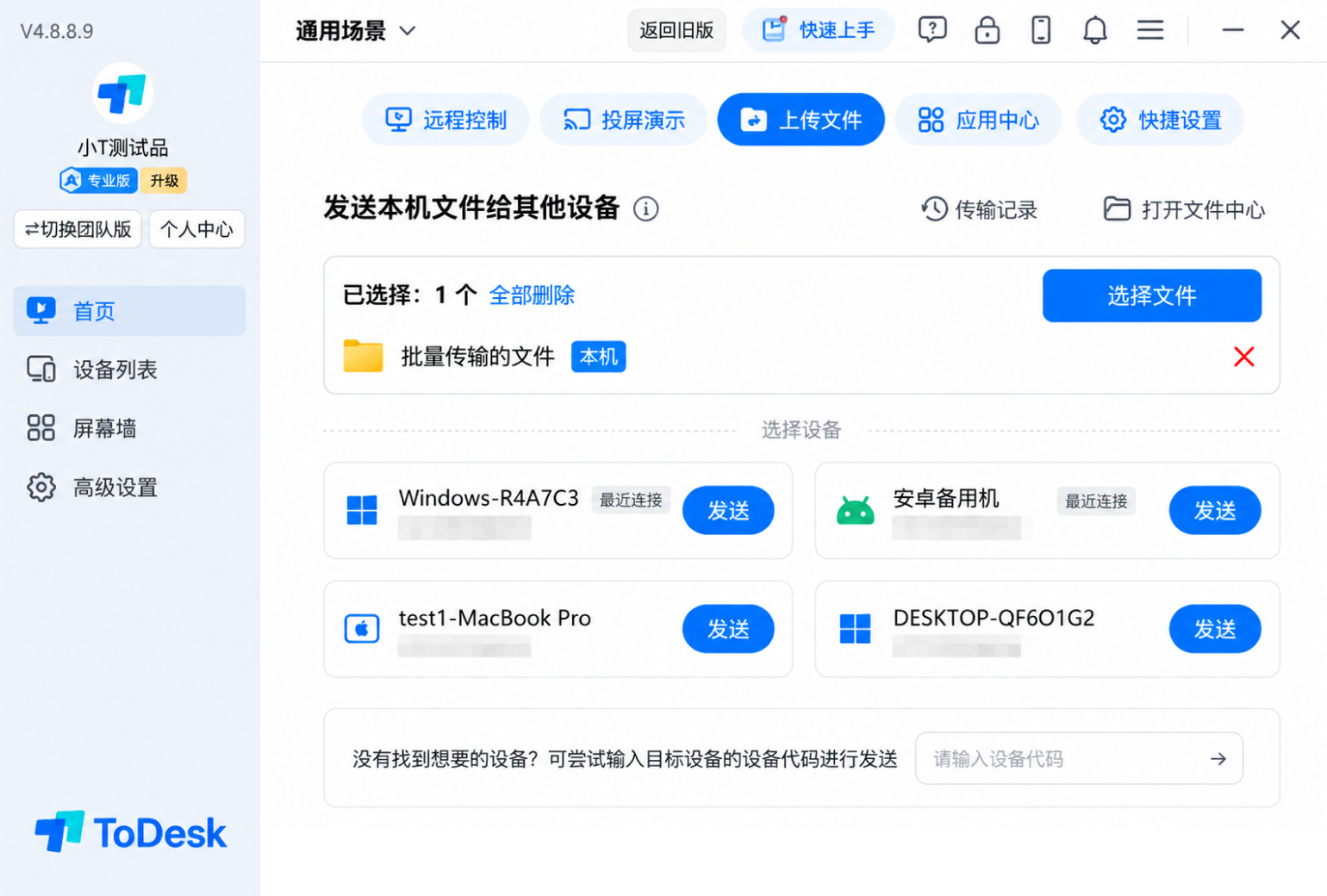Open the 快捷设置 tab

pos(1160,120)
